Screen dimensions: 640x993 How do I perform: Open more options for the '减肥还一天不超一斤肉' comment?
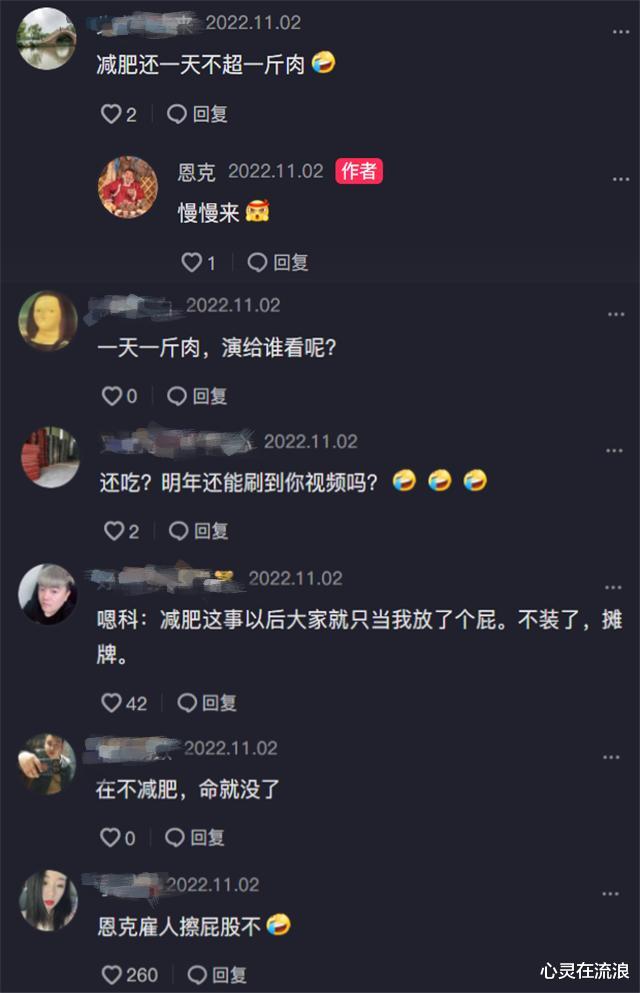(x=620, y=32)
